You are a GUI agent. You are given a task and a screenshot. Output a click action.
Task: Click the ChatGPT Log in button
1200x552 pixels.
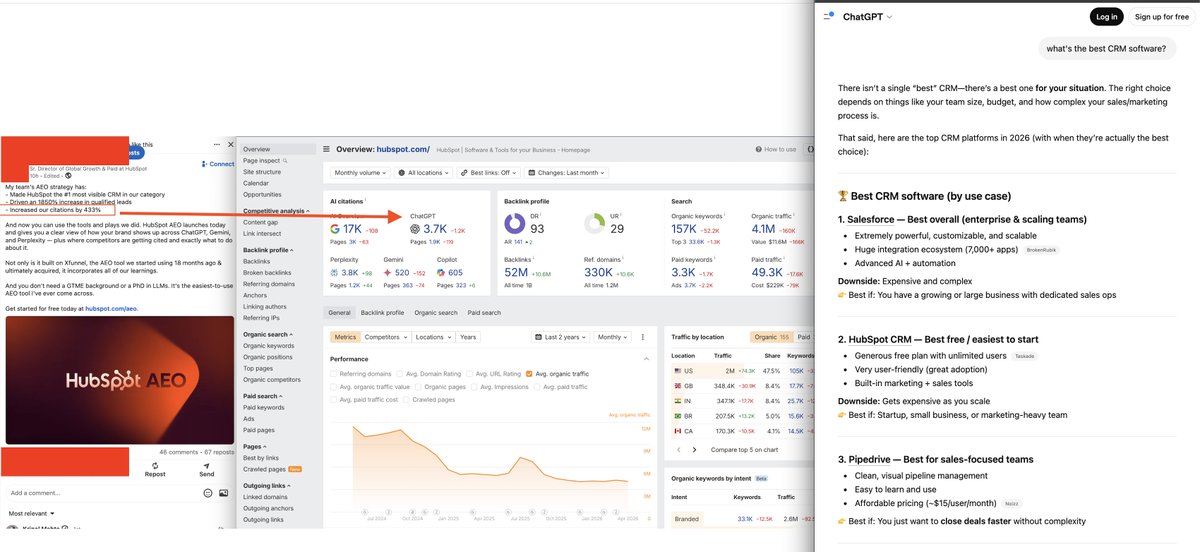click(x=1107, y=16)
